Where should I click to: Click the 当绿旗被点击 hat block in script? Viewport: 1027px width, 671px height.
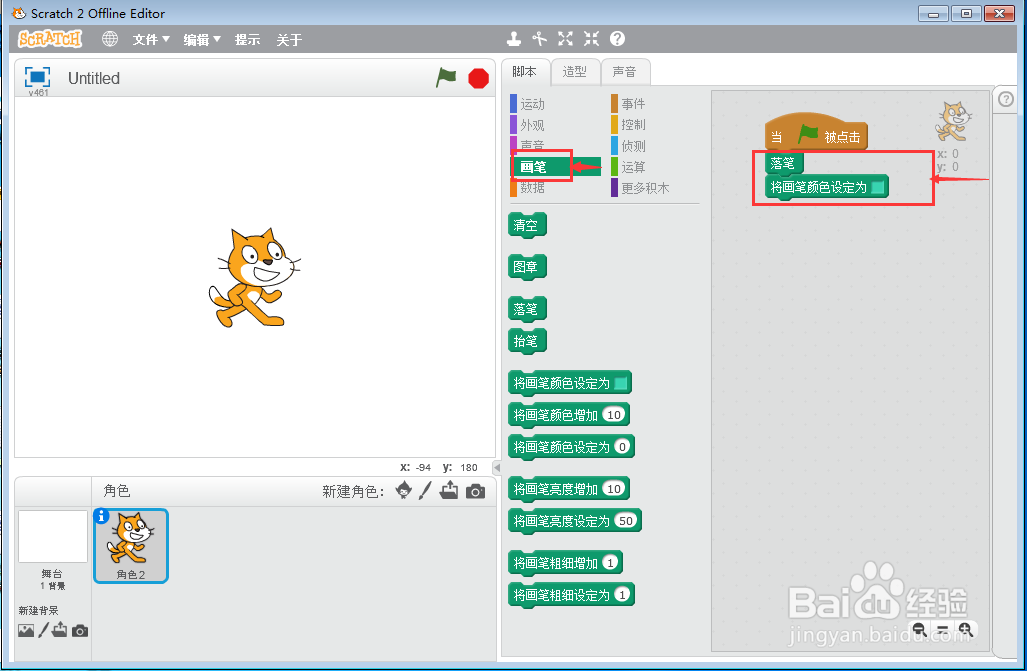(x=816, y=132)
